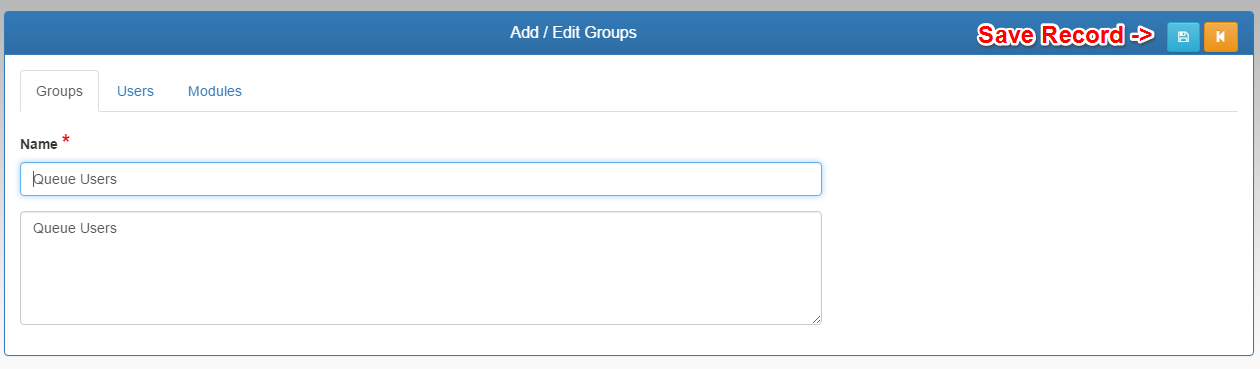Image resolution: width=1260 pixels, height=369 pixels.
Task: Save the group record using the disk button
Action: (x=1183, y=37)
